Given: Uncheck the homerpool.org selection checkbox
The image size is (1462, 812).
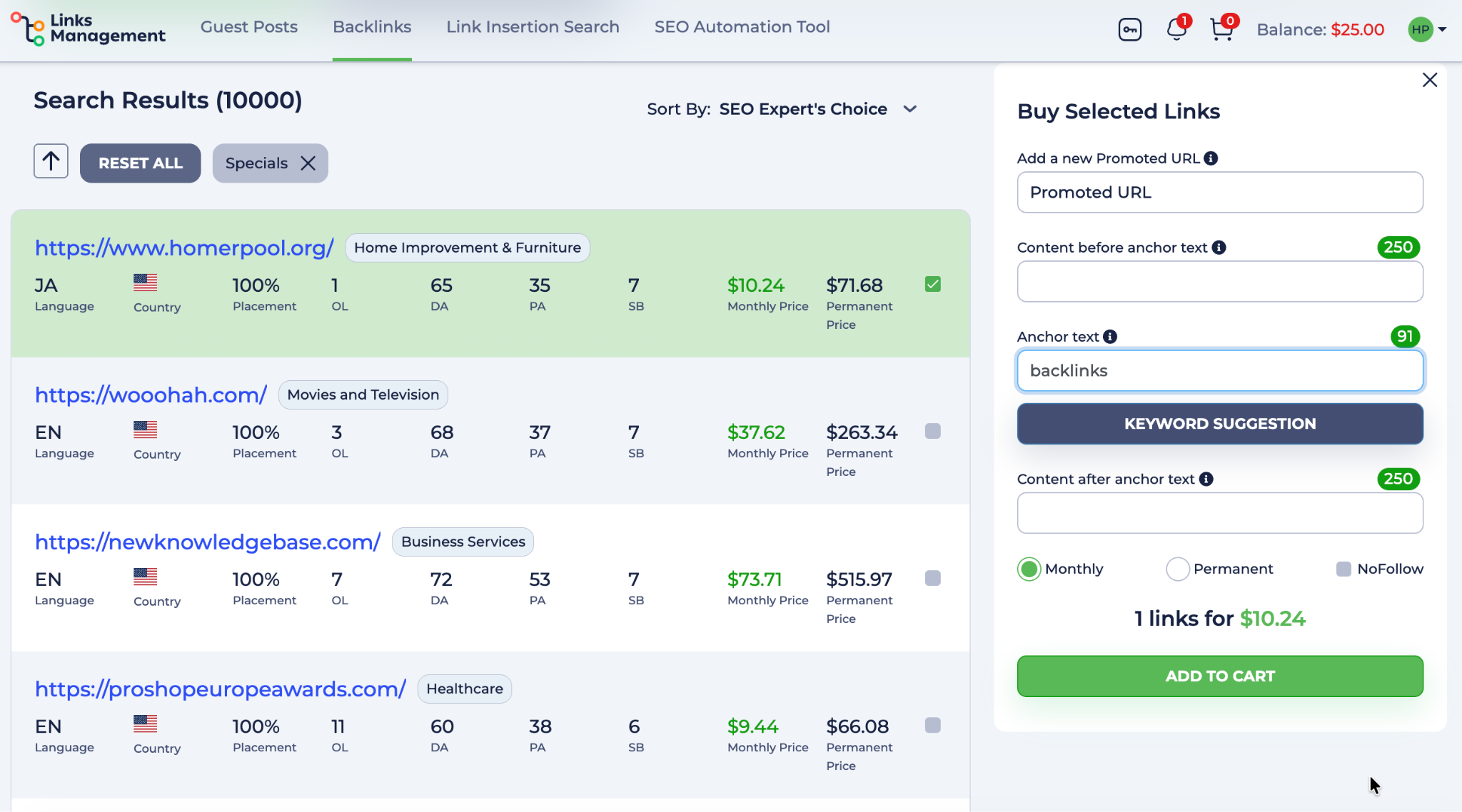Looking at the screenshot, I should [933, 285].
